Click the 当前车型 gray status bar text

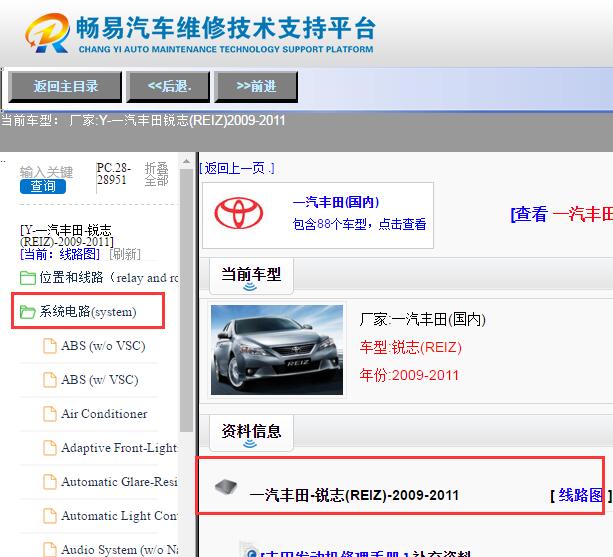(143, 120)
